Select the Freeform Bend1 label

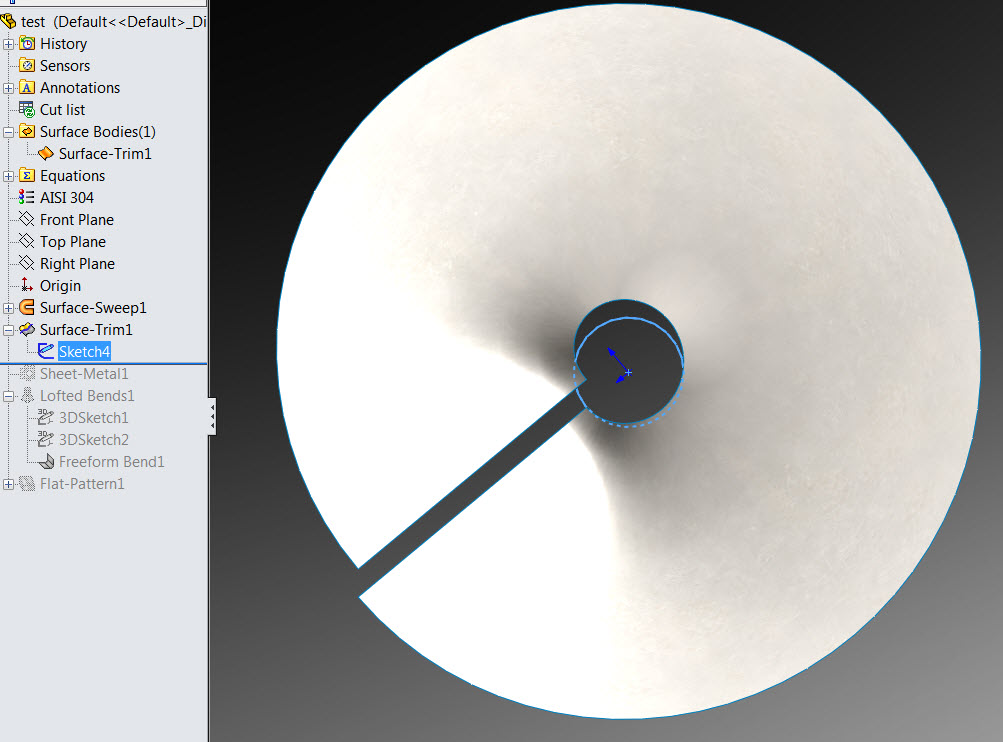coord(111,461)
